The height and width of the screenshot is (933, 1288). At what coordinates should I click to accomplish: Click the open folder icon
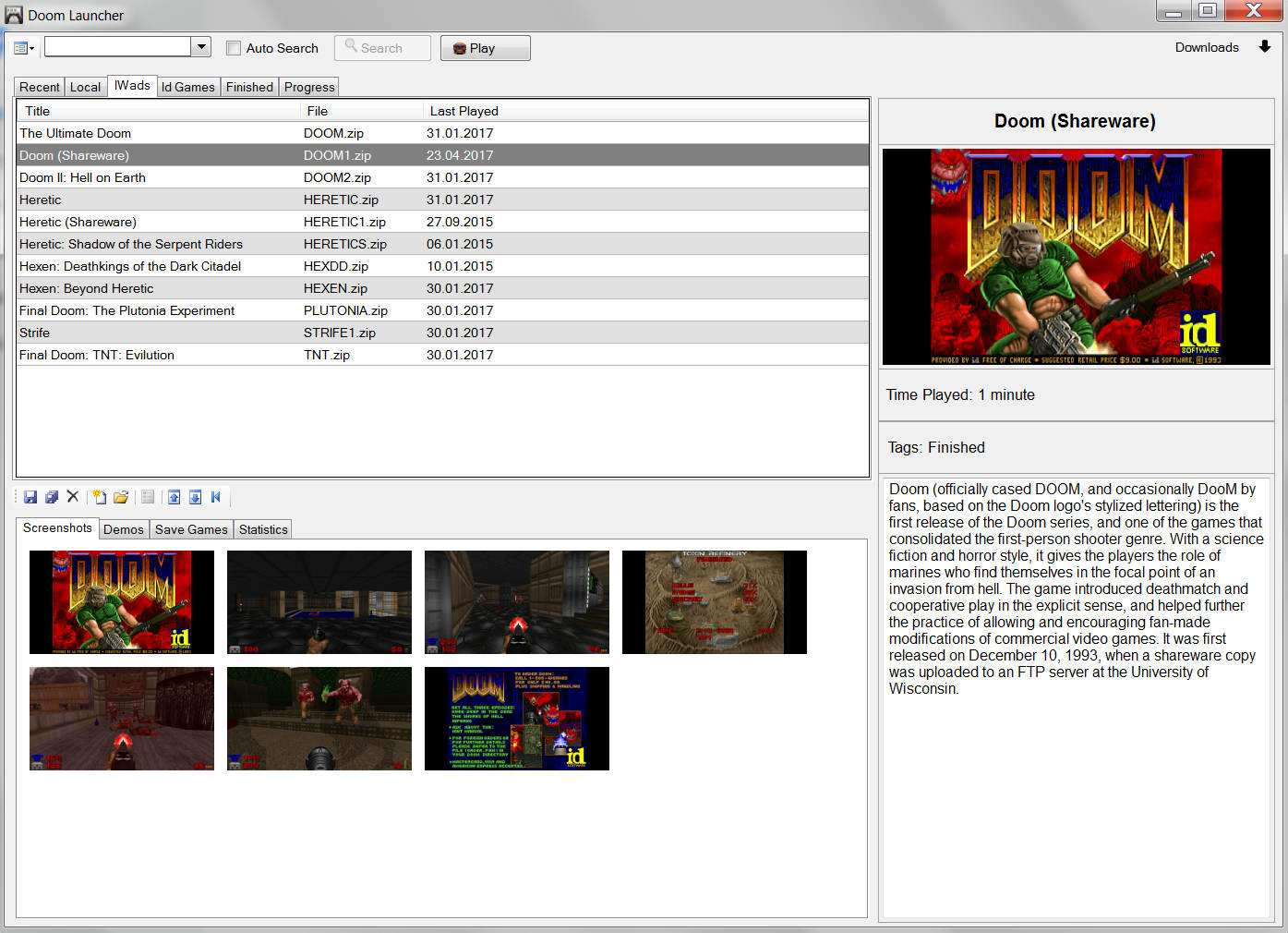(121, 497)
